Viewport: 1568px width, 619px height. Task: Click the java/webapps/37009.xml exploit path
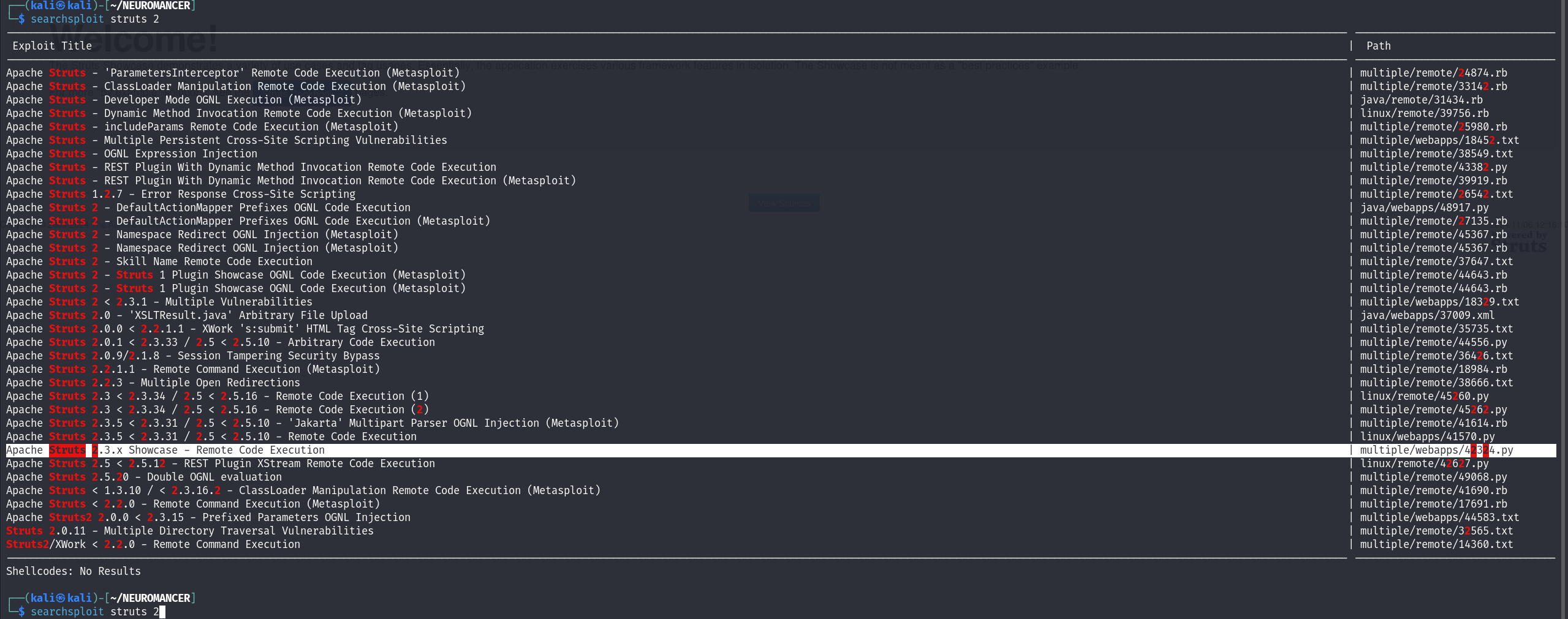(1427, 315)
